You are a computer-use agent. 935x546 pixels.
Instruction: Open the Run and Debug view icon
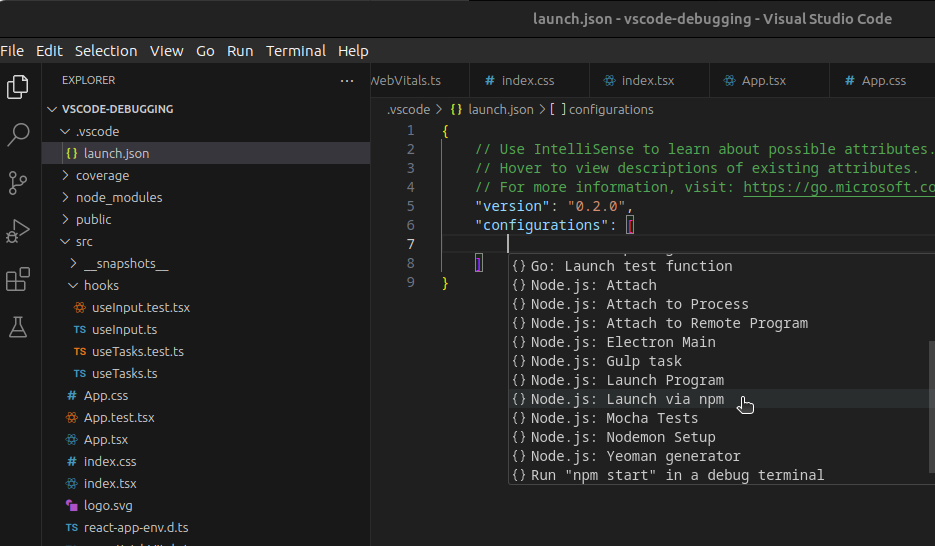coord(18,231)
